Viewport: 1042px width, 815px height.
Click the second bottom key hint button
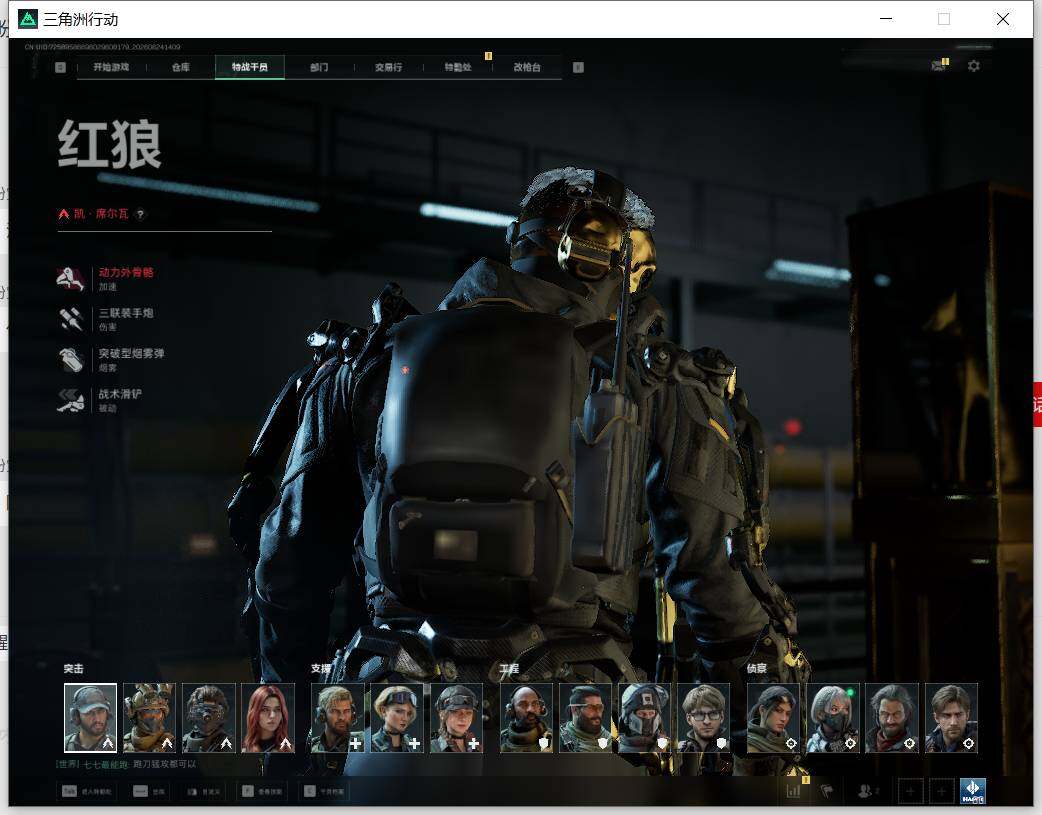(x=149, y=791)
